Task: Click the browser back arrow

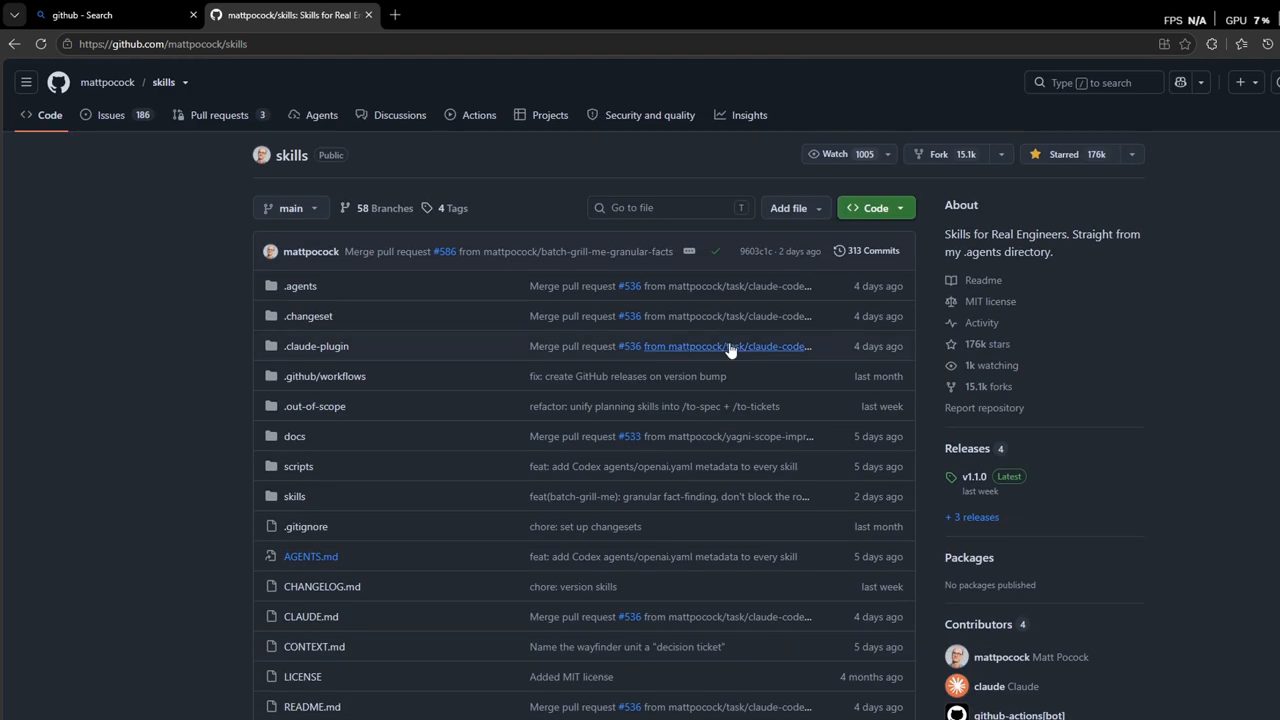Action: pyautogui.click(x=14, y=44)
